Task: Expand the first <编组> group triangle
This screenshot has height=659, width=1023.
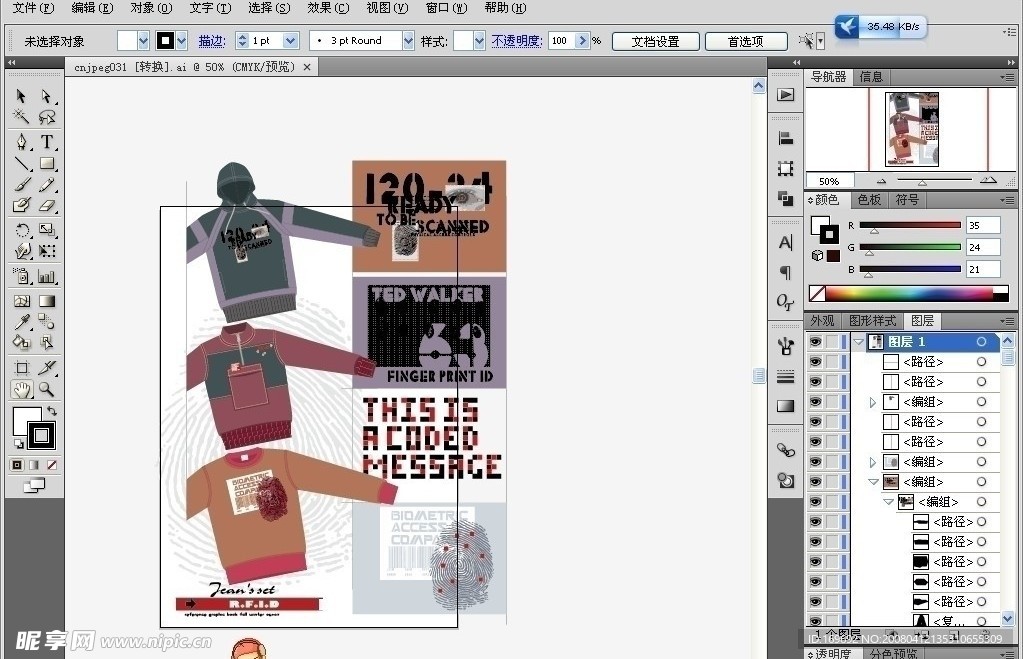Action: 873,402
